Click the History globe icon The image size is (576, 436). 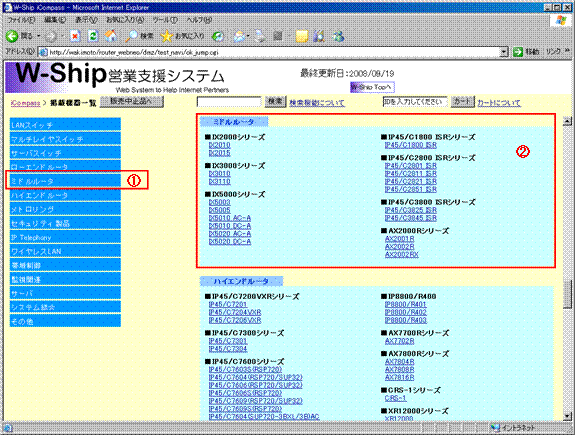[218, 36]
